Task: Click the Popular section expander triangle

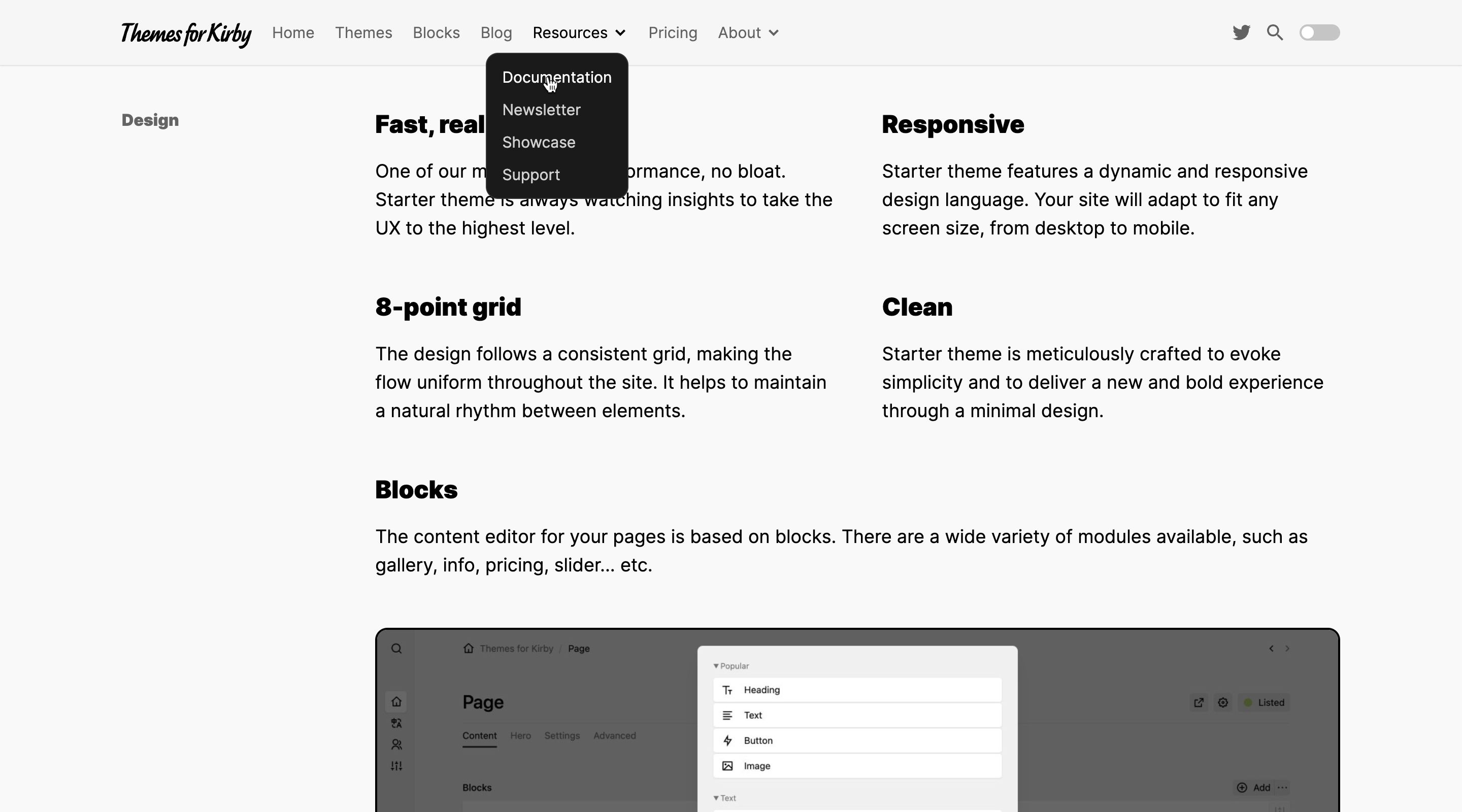Action: [716, 664]
